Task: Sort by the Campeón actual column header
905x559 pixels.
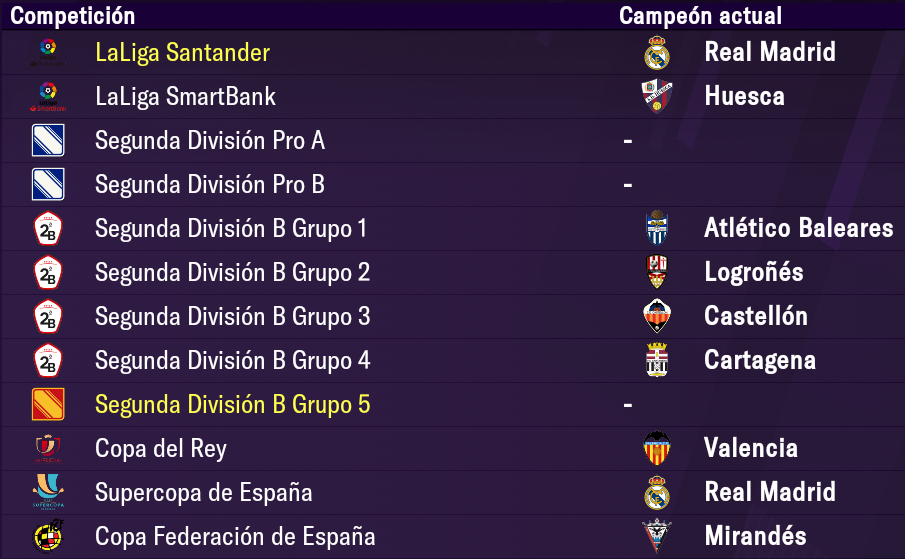Action: click(x=700, y=16)
